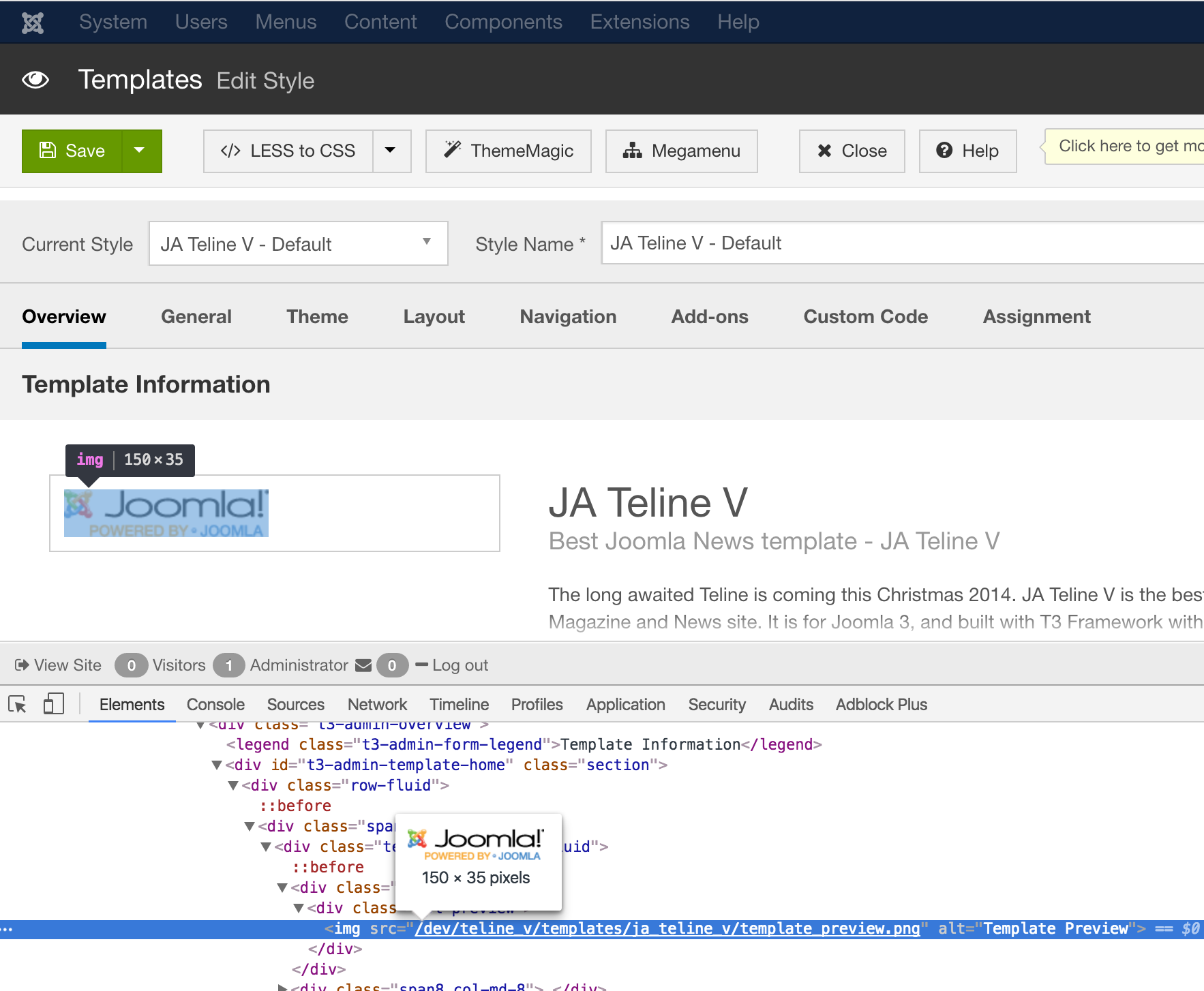
Task: Activate the inspect element tool in DevTools
Action: 17,704
